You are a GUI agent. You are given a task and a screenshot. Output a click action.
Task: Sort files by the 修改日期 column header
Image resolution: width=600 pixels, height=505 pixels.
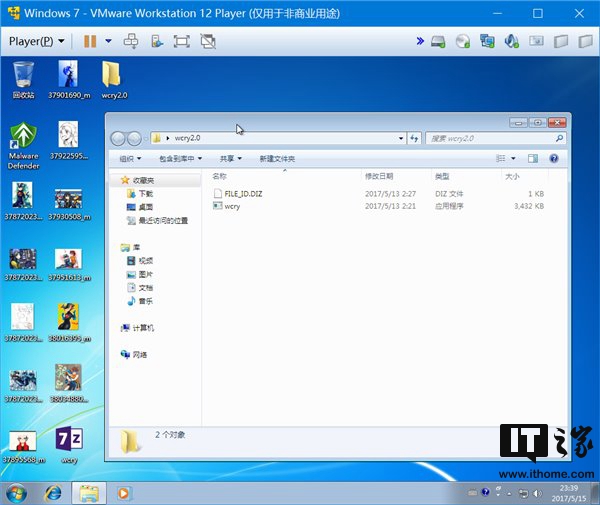tap(380, 176)
